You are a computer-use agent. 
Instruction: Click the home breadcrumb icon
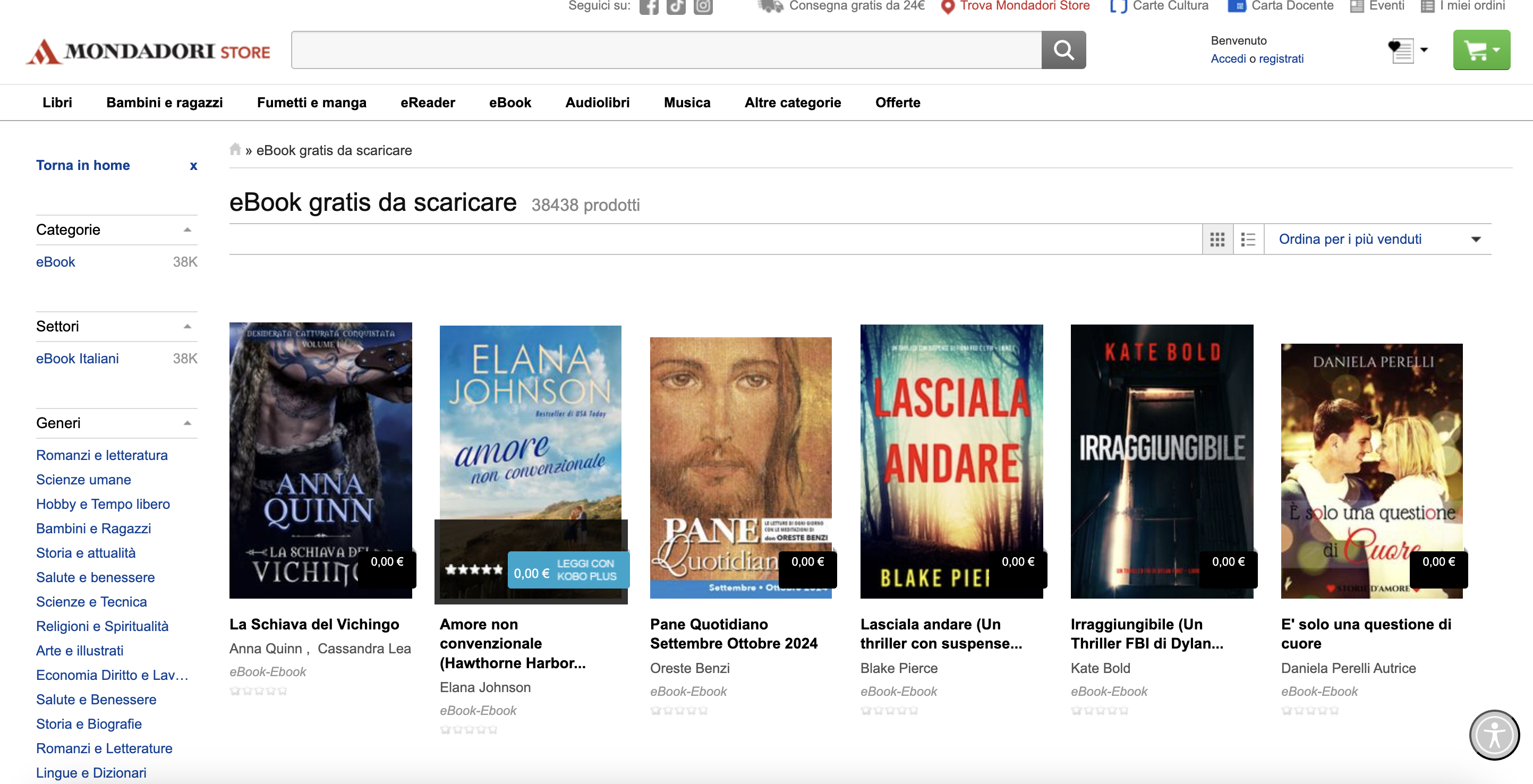pos(235,149)
